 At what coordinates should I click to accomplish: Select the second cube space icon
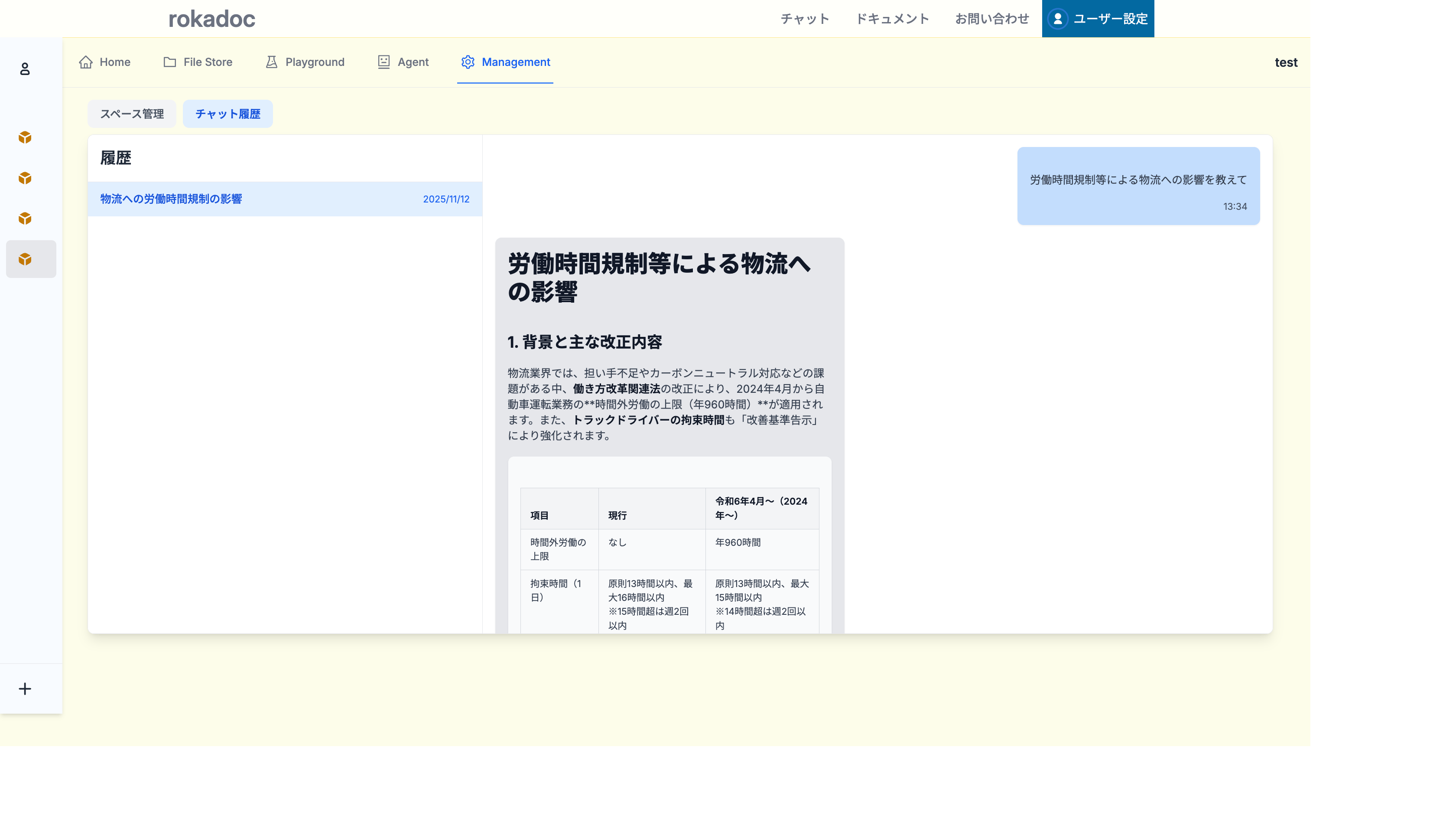tap(24, 178)
